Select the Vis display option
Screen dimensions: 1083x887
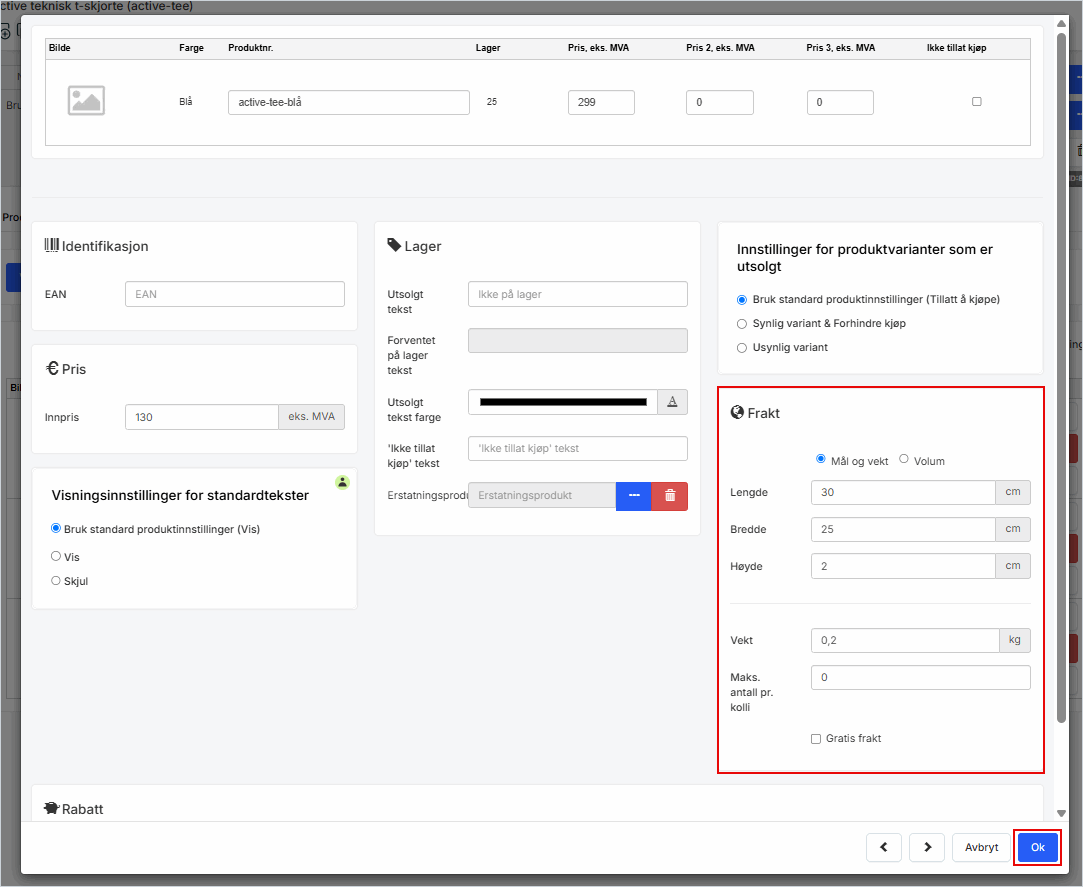(56, 556)
